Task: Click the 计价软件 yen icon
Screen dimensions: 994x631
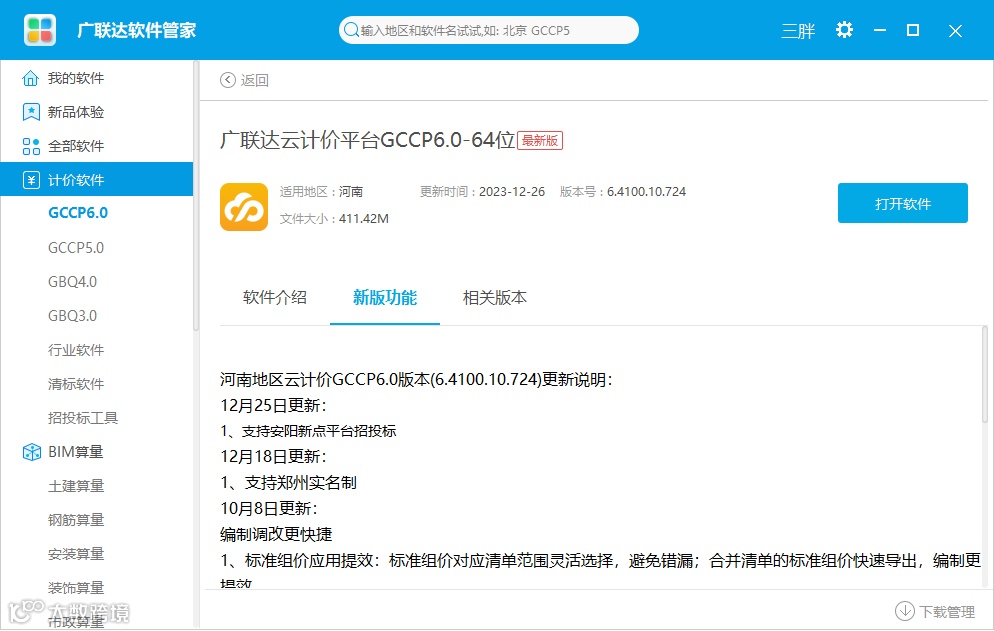Action: click(31, 180)
